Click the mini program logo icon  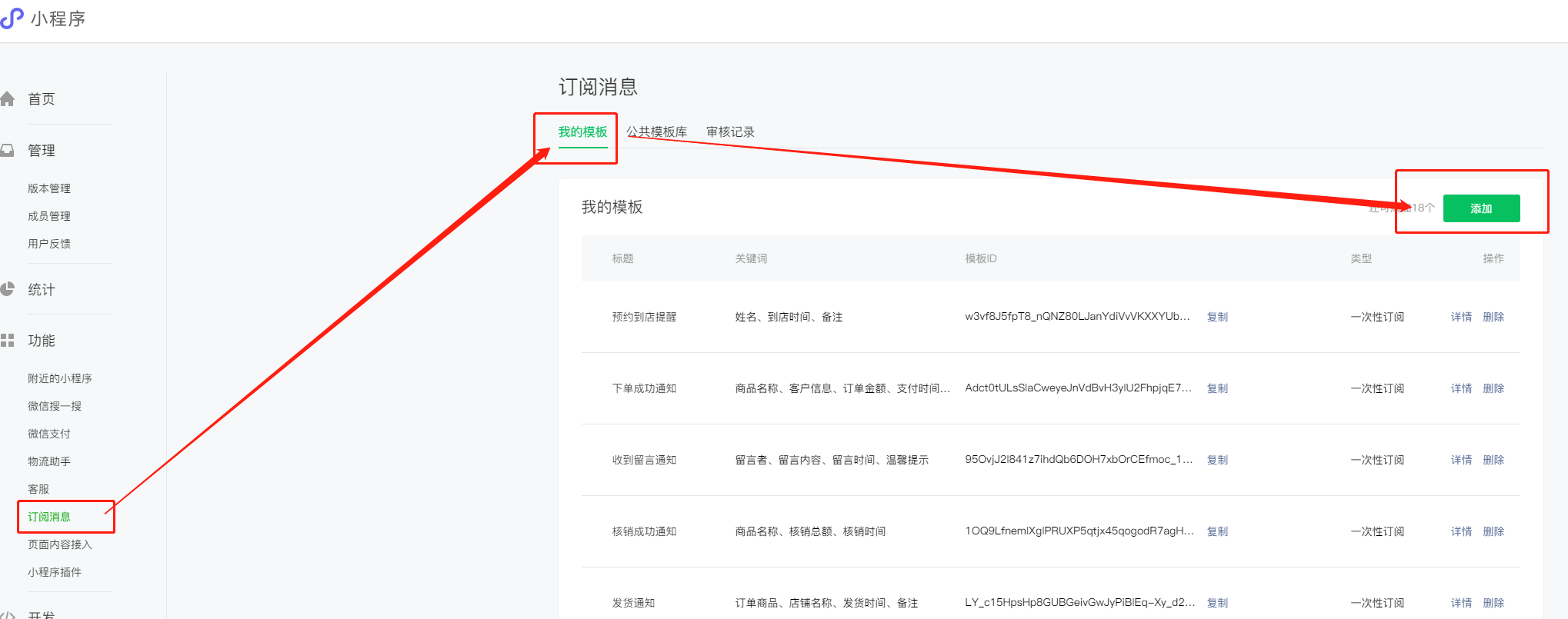click(x=12, y=18)
